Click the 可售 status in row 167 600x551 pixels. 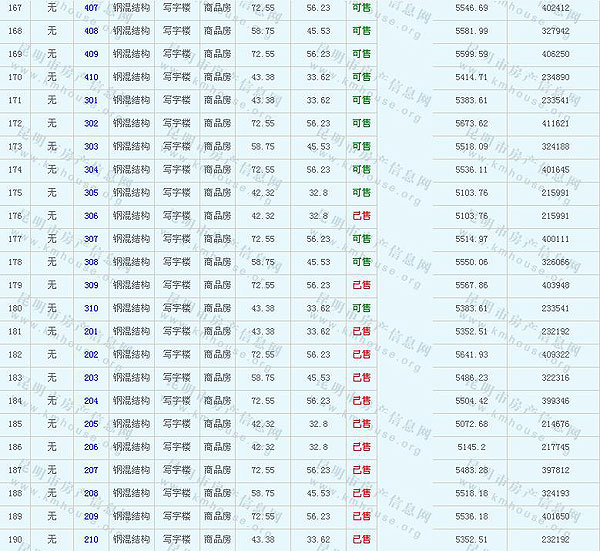361,8
